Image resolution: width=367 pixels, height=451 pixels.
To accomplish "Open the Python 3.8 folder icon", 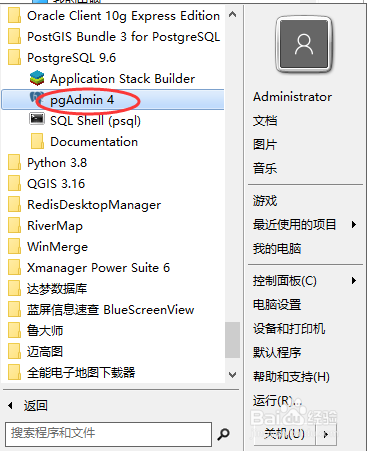I will point(14,162).
